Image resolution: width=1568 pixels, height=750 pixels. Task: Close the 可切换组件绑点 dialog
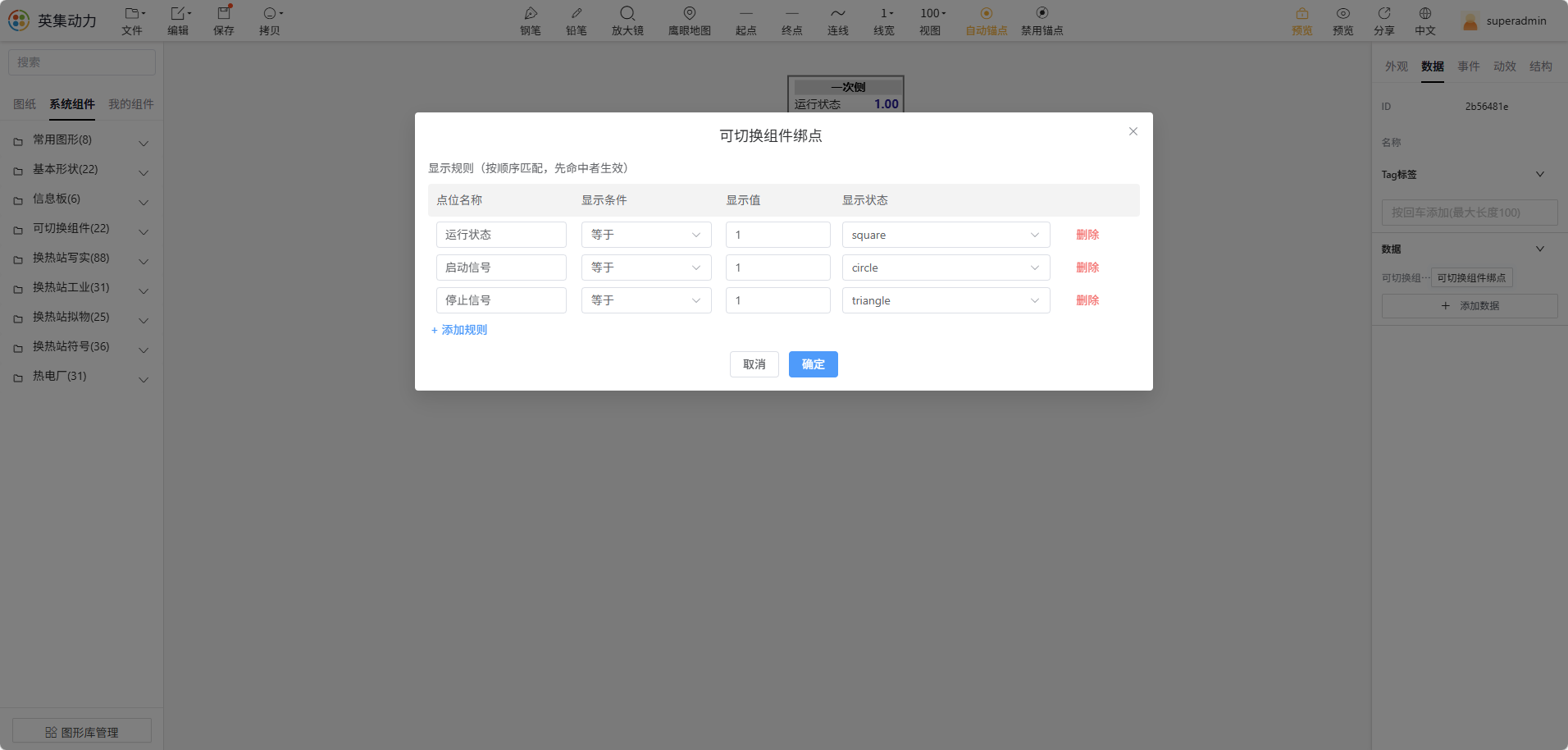tap(1133, 131)
